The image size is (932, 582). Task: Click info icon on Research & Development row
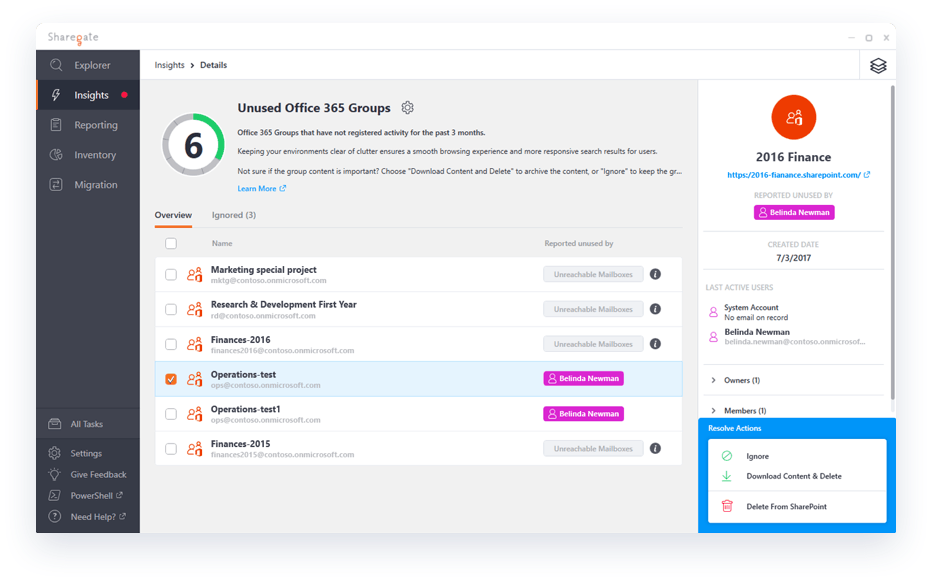coord(655,309)
